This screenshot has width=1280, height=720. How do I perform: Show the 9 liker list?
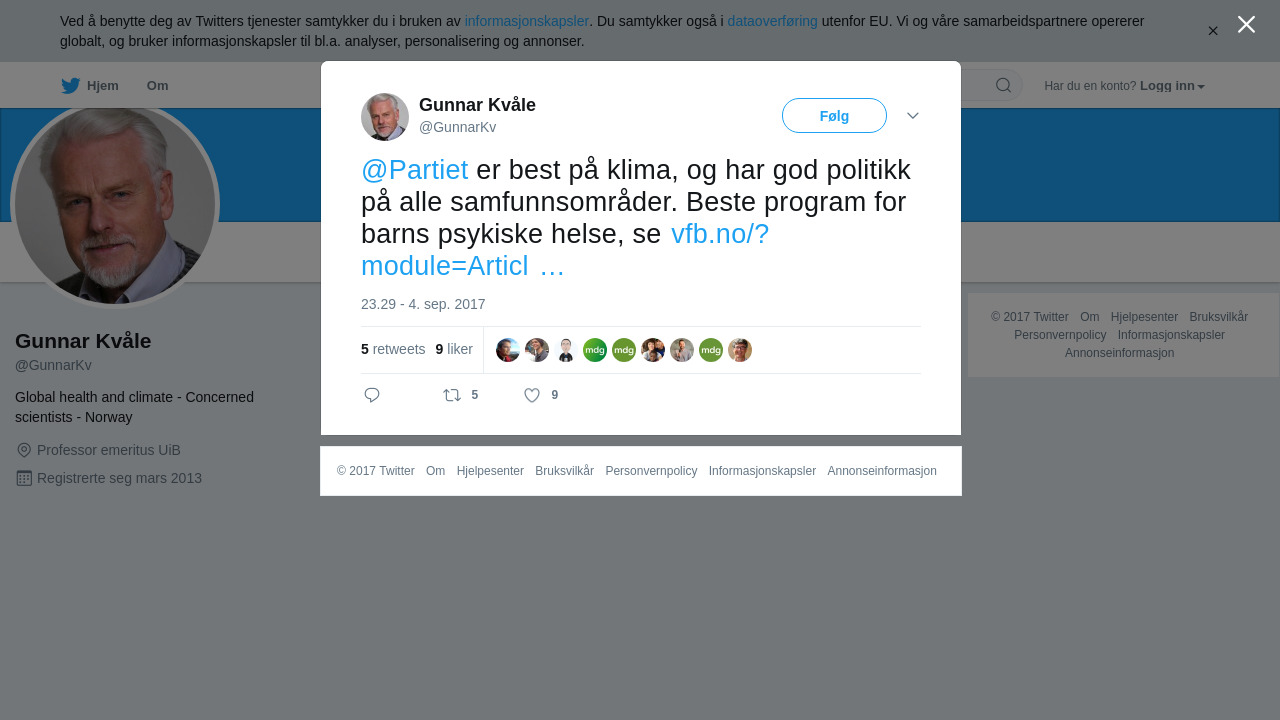tap(454, 349)
